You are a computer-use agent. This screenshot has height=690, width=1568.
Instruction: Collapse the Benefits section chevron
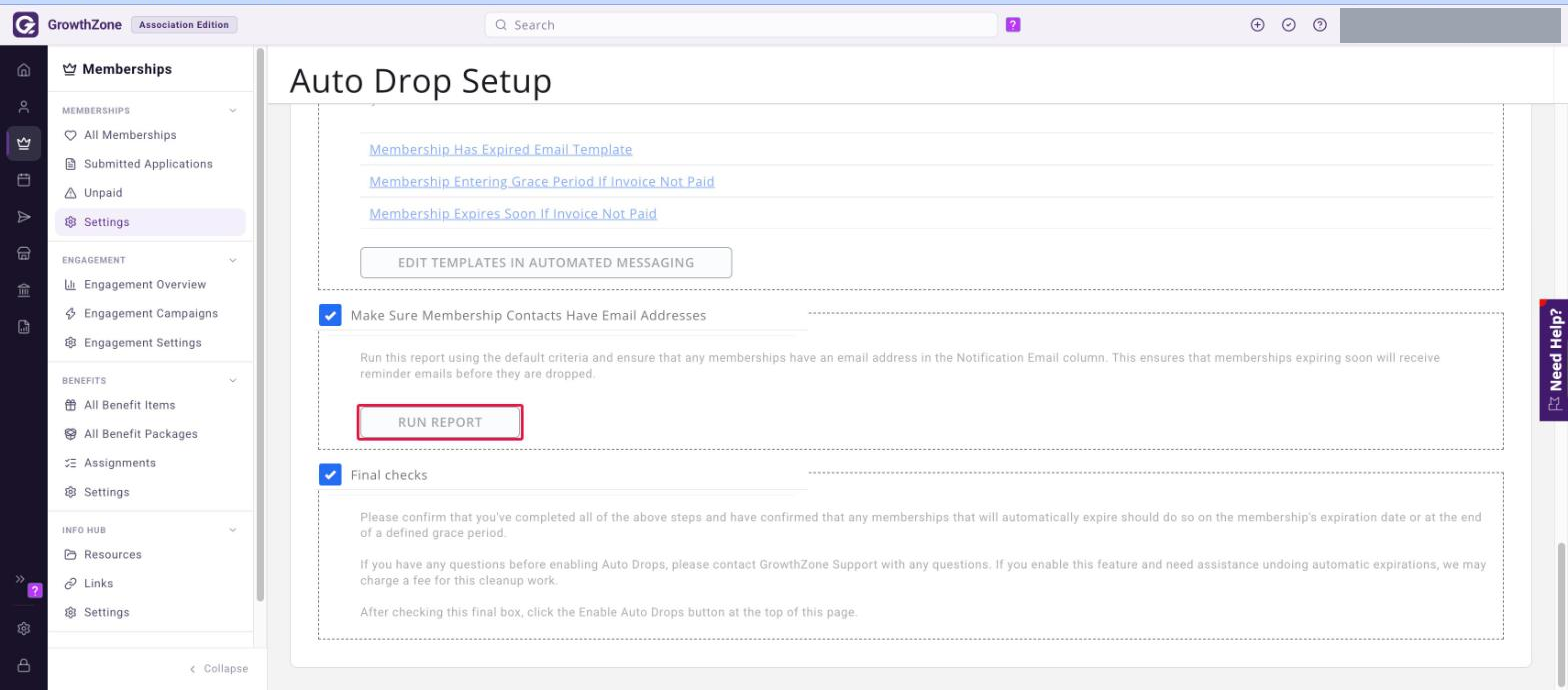point(233,381)
